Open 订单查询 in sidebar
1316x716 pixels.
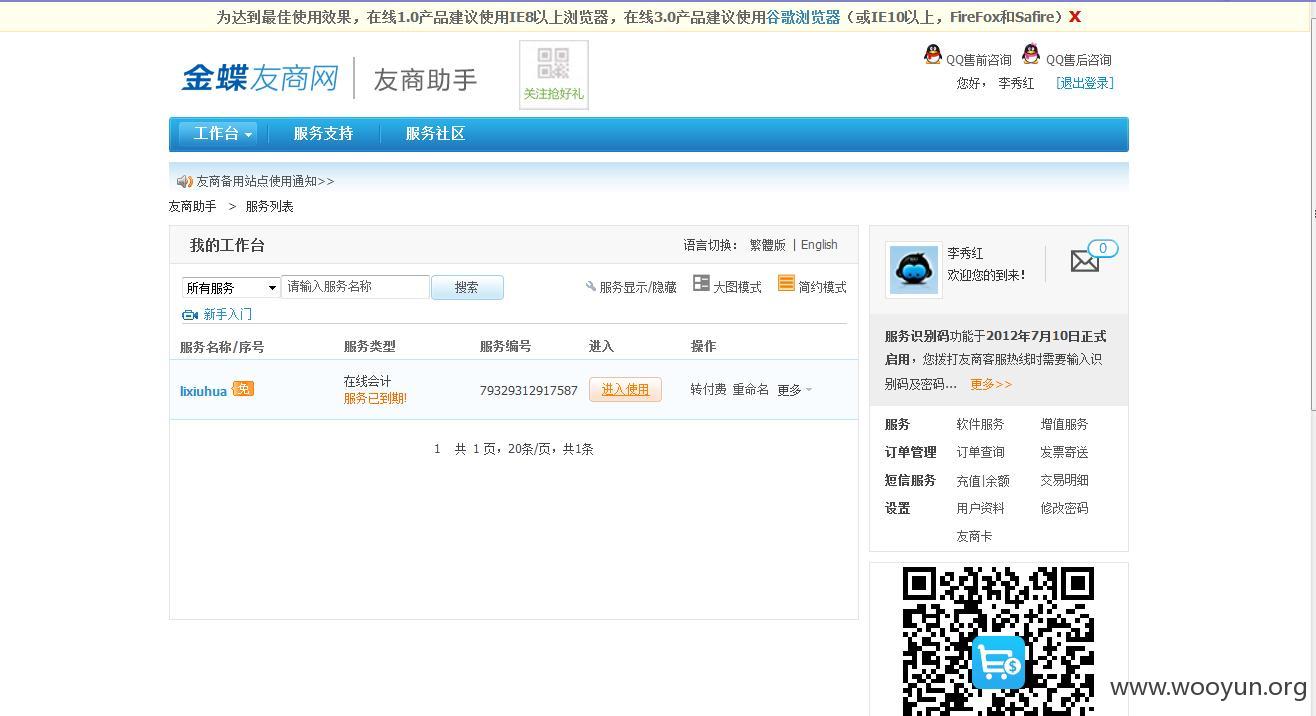pyautogui.click(x=980, y=452)
